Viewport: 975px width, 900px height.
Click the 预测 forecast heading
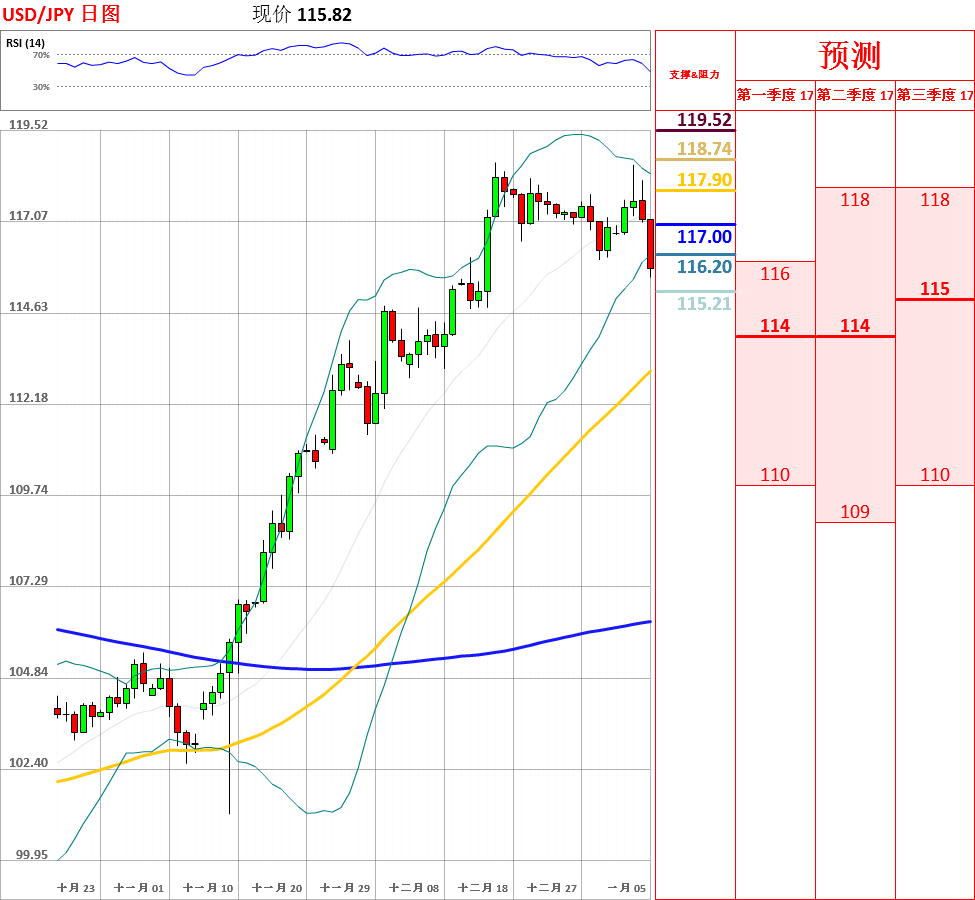tap(850, 55)
